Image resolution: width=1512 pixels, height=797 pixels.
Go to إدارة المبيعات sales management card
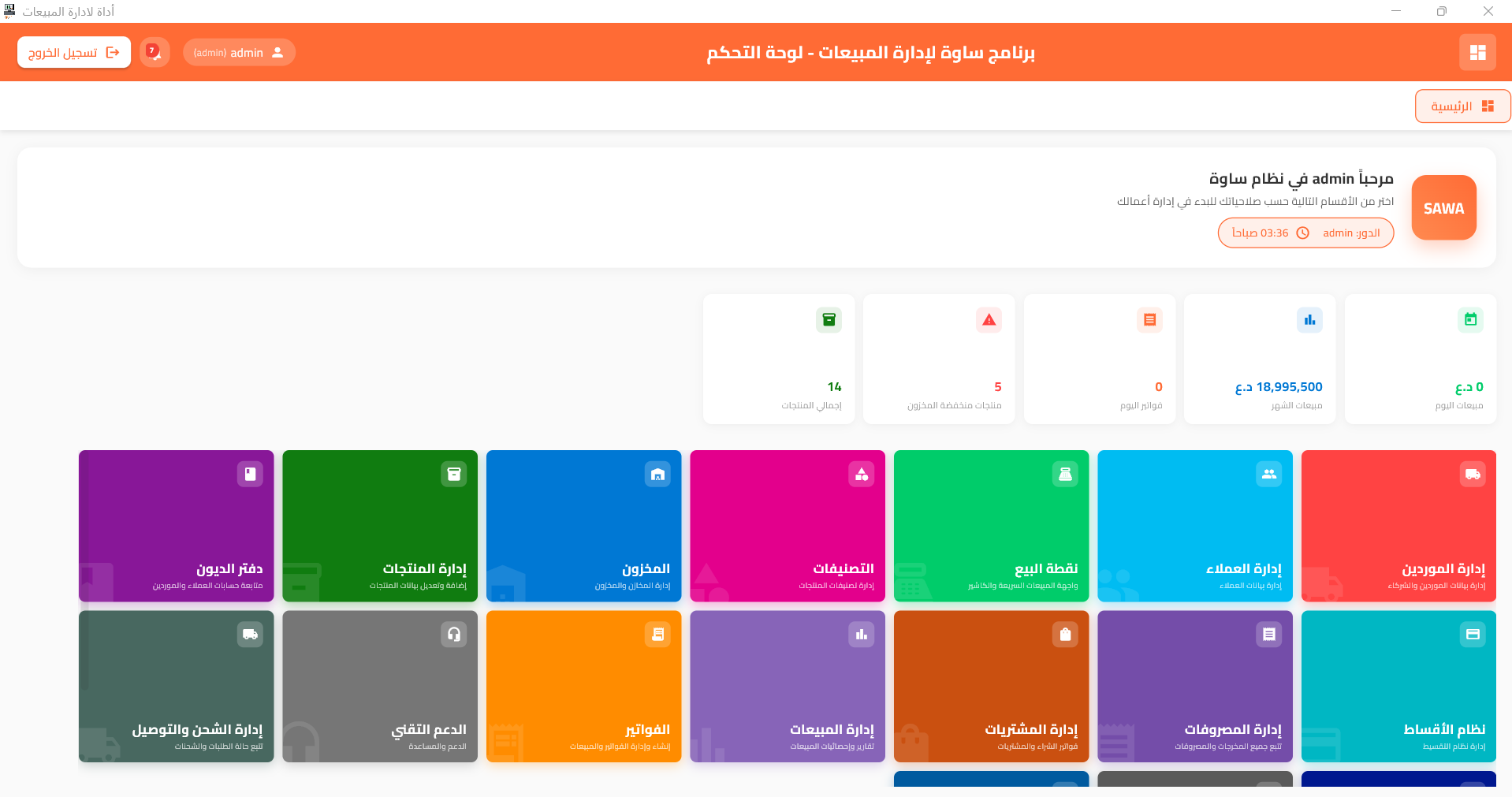tap(788, 687)
